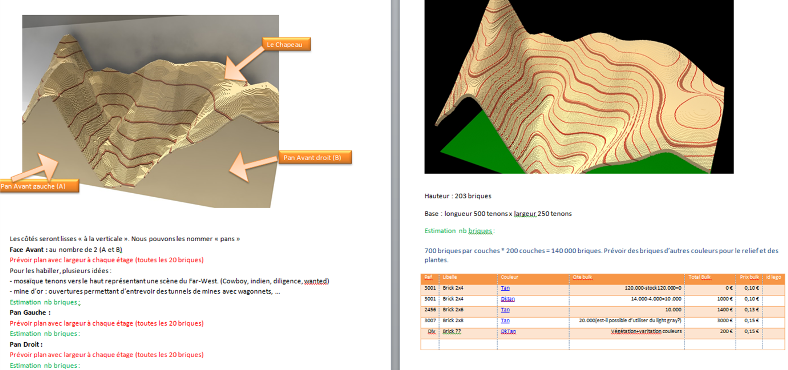
Task: Open the DkTan link in the Brick ?? row
Action: click(508, 332)
